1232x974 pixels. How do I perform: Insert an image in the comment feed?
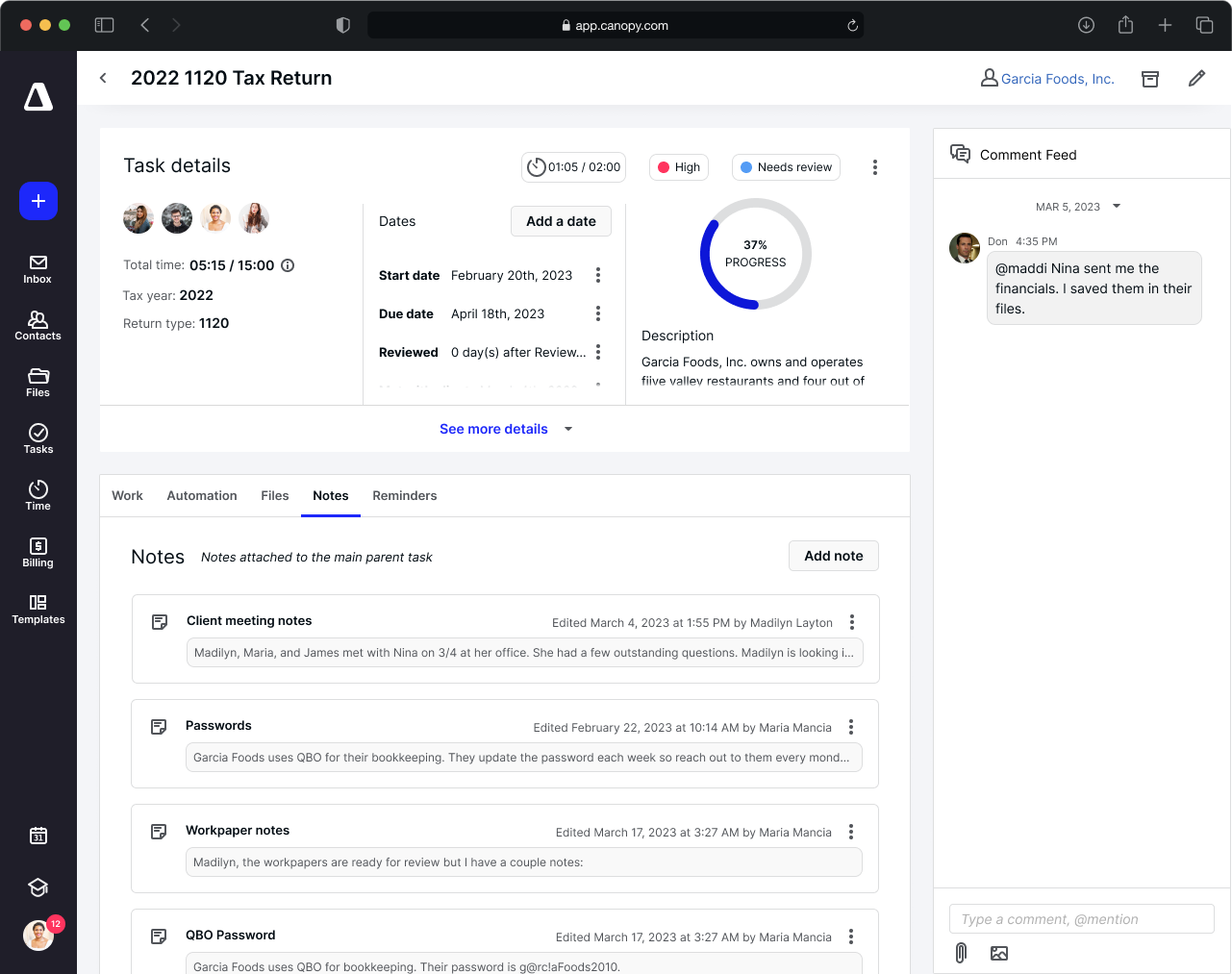[x=999, y=953]
